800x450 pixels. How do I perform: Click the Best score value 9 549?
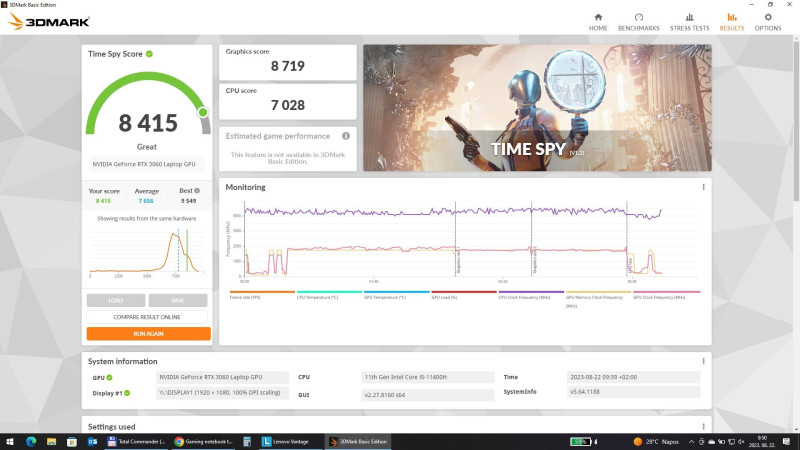tap(188, 201)
